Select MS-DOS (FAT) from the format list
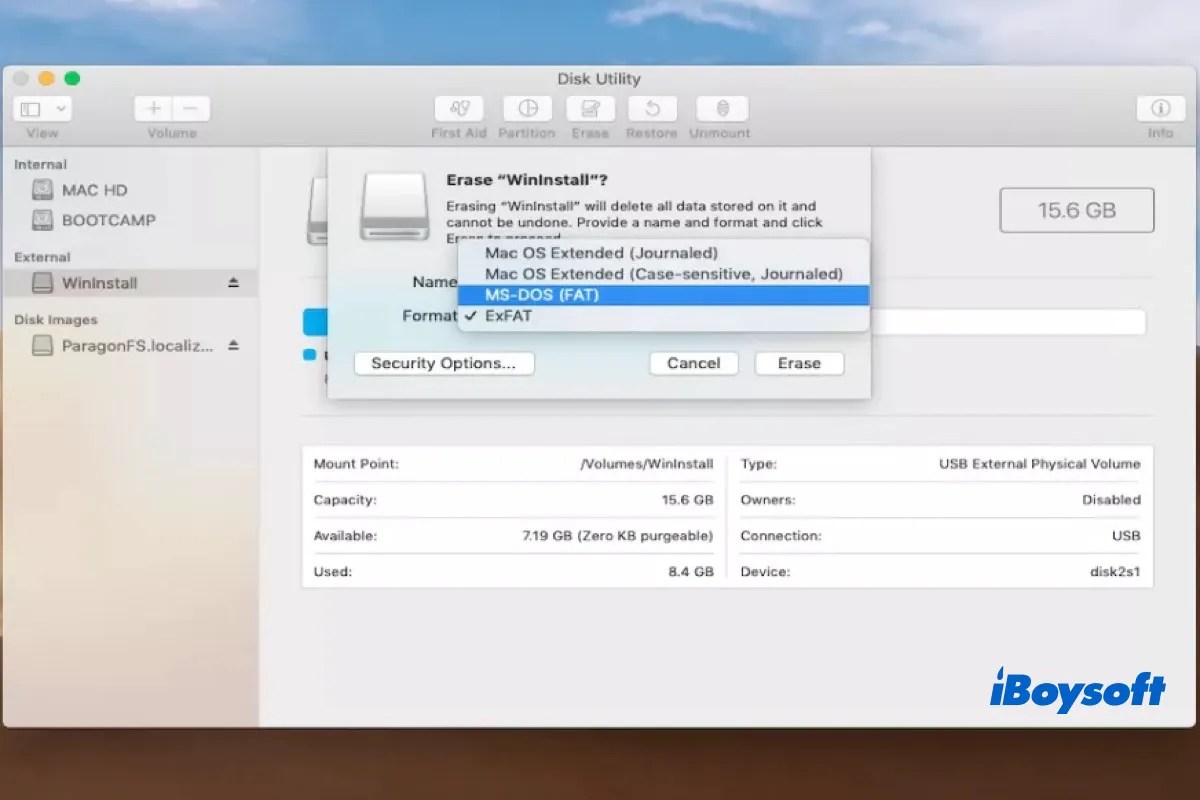The width and height of the screenshot is (1200, 800). (541, 295)
